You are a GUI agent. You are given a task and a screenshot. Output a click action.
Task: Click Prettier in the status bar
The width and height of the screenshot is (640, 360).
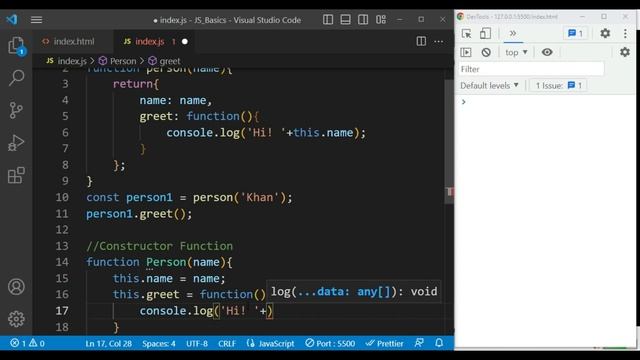pos(384,343)
